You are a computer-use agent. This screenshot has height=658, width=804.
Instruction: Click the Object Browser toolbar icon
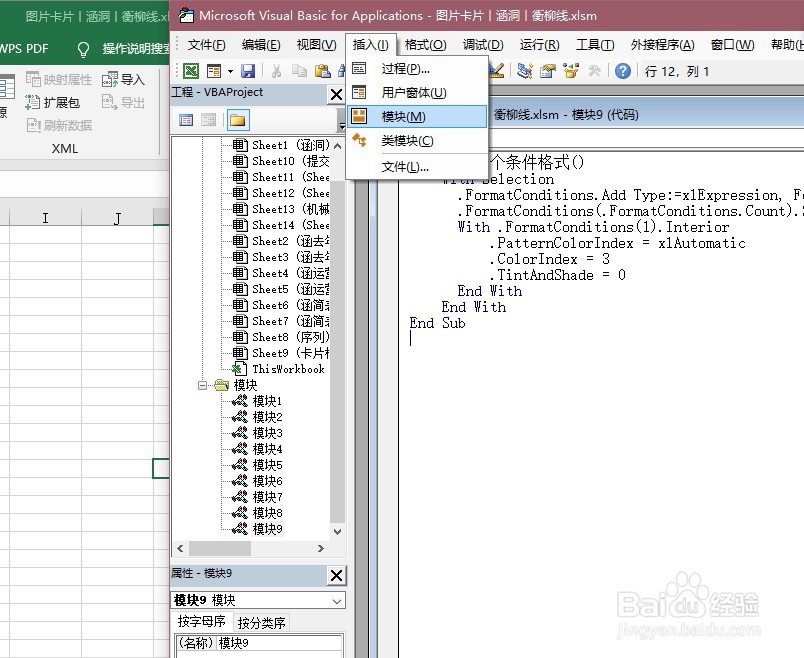571,71
